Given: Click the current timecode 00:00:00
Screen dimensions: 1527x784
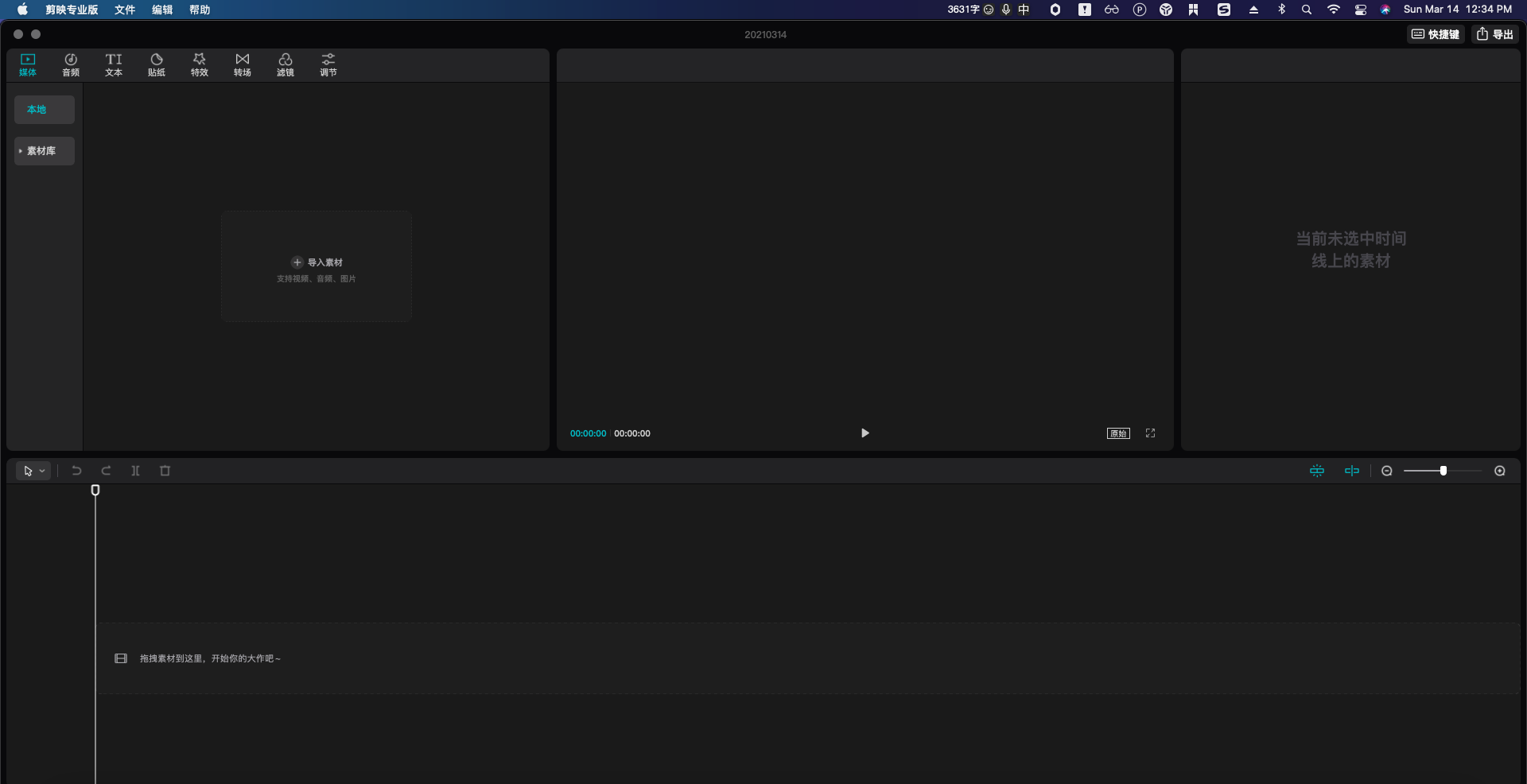Looking at the screenshot, I should pos(588,433).
